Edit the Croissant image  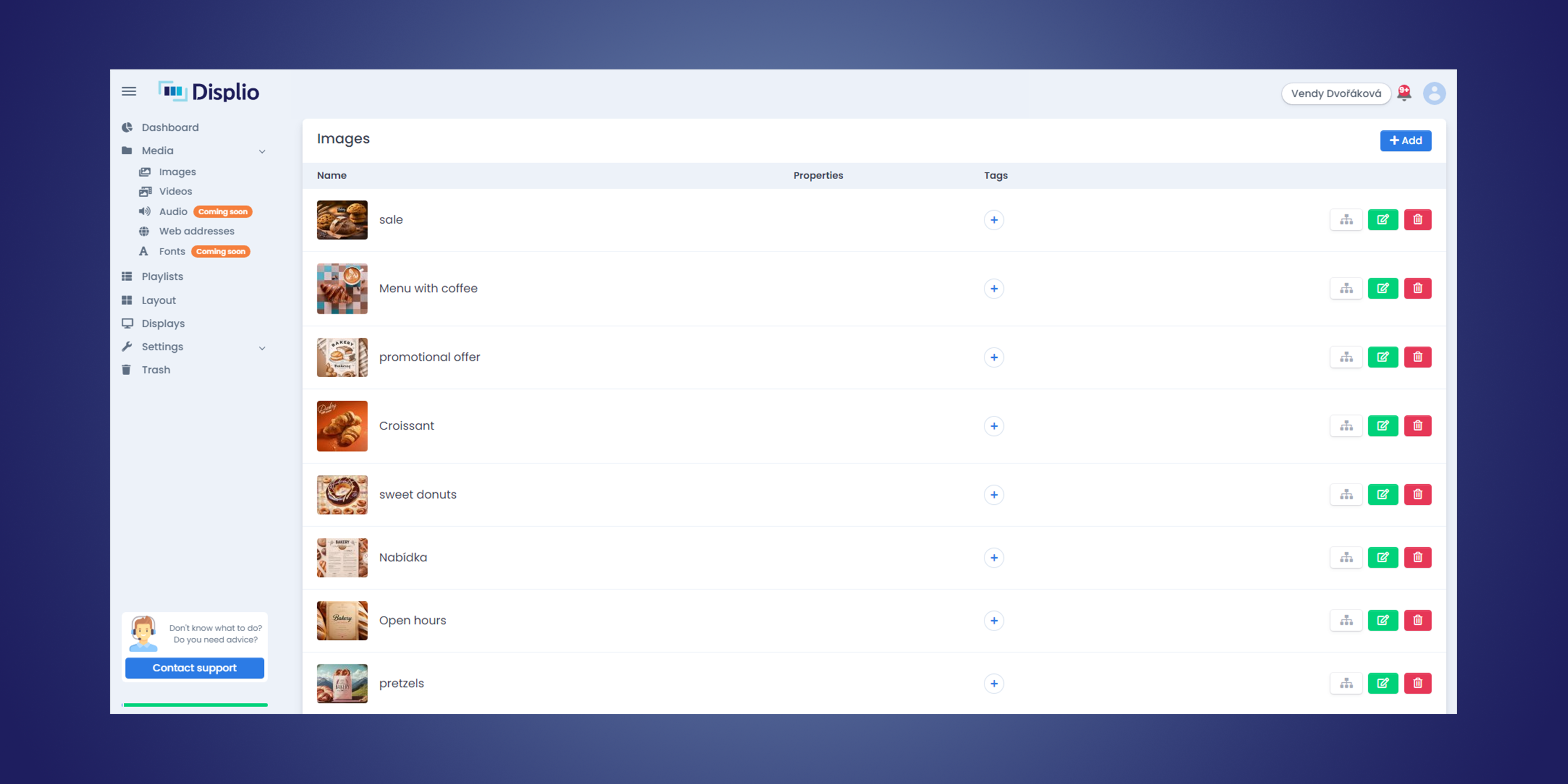point(1382,426)
